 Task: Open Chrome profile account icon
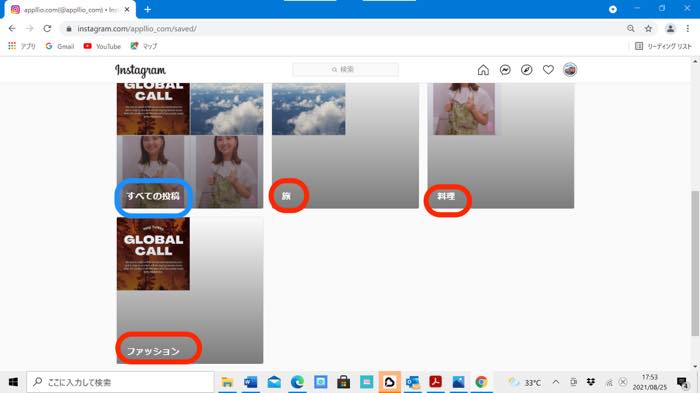670,29
